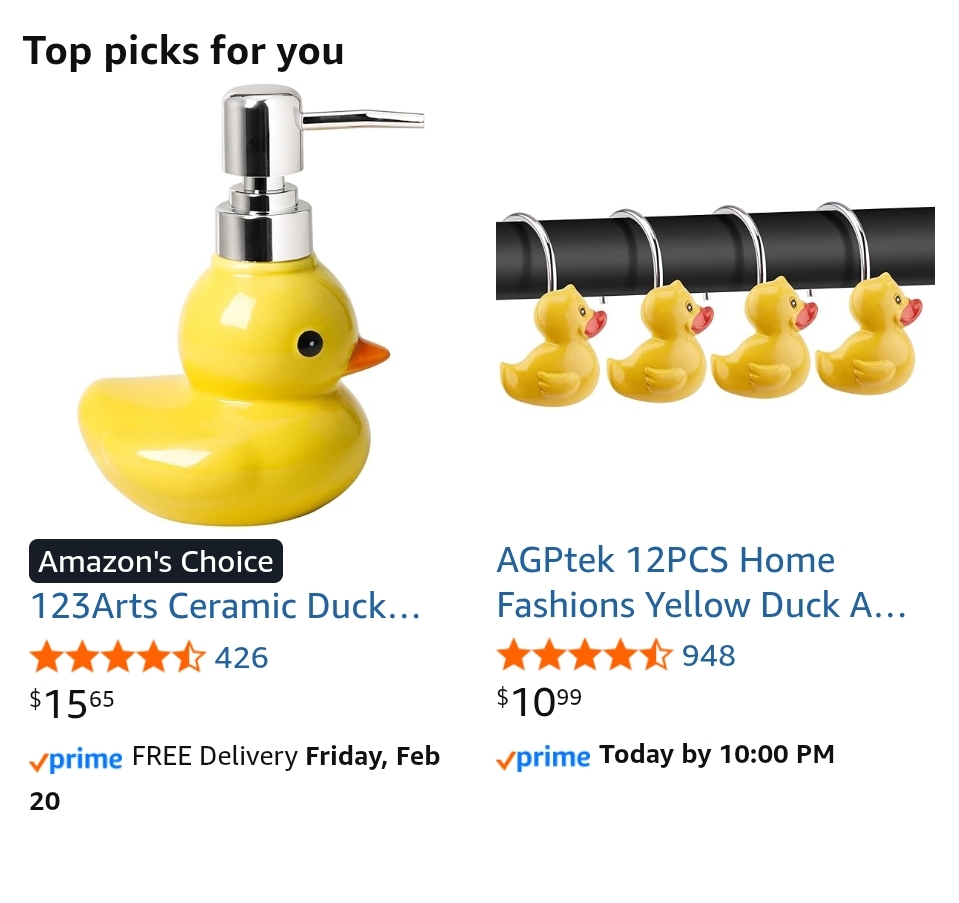Click the Prime logo under the $15.65 price
The width and height of the screenshot is (959, 903).
point(76,759)
